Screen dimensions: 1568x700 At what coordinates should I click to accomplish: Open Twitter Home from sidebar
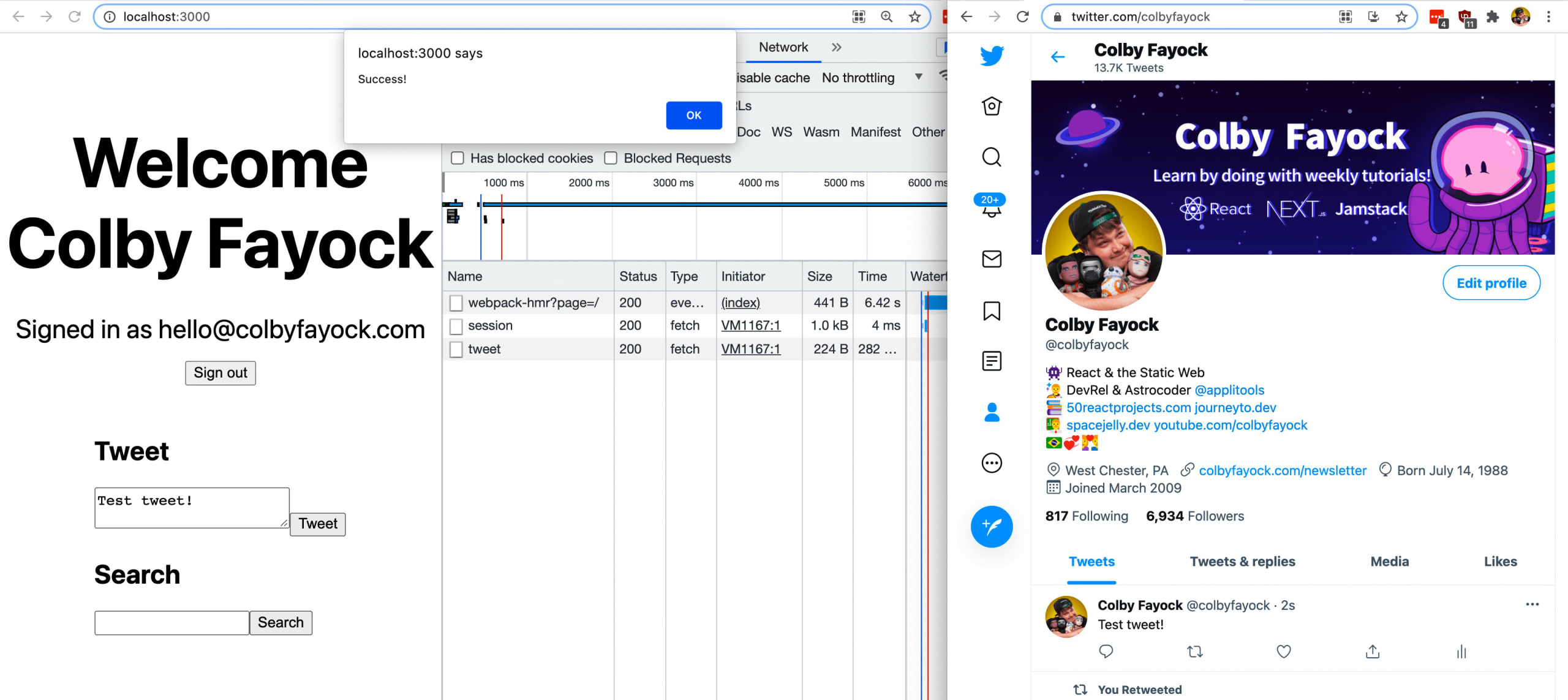click(992, 106)
